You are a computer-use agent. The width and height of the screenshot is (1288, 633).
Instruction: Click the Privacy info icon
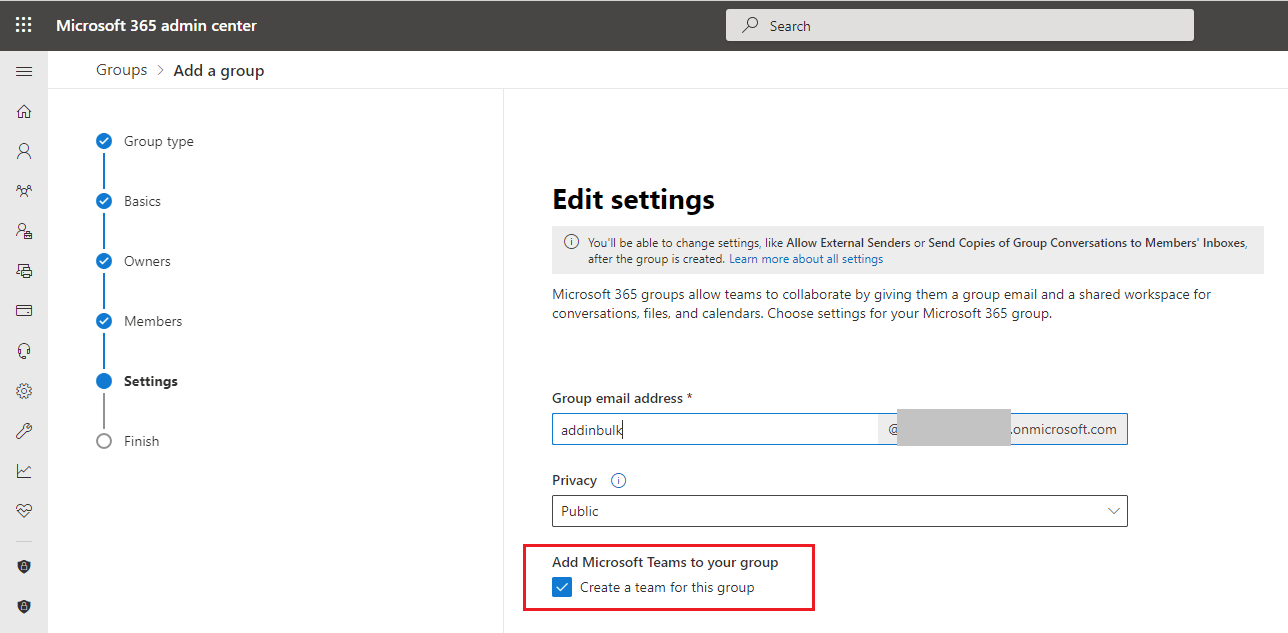[618, 480]
